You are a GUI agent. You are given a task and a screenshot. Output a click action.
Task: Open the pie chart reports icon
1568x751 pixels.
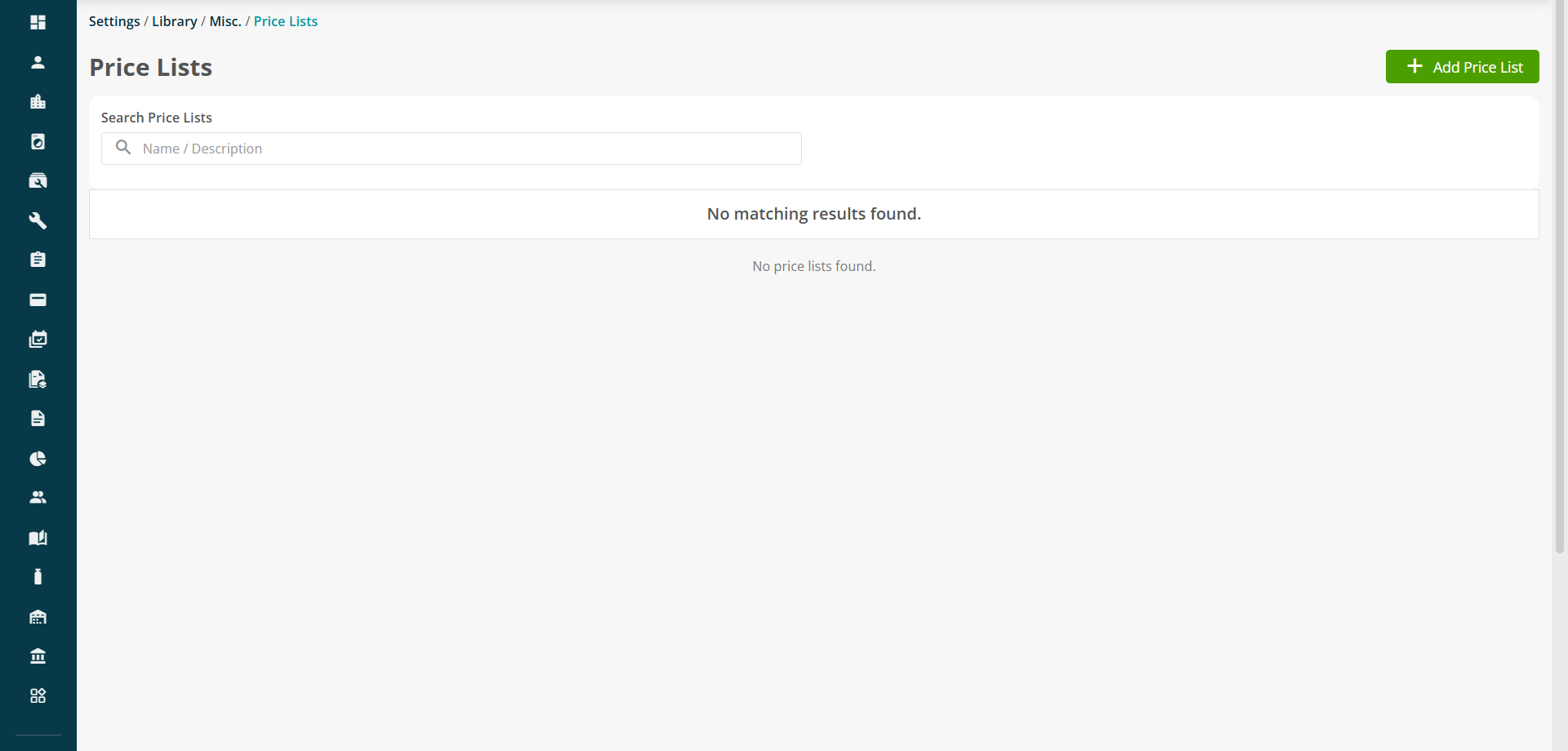(38, 458)
